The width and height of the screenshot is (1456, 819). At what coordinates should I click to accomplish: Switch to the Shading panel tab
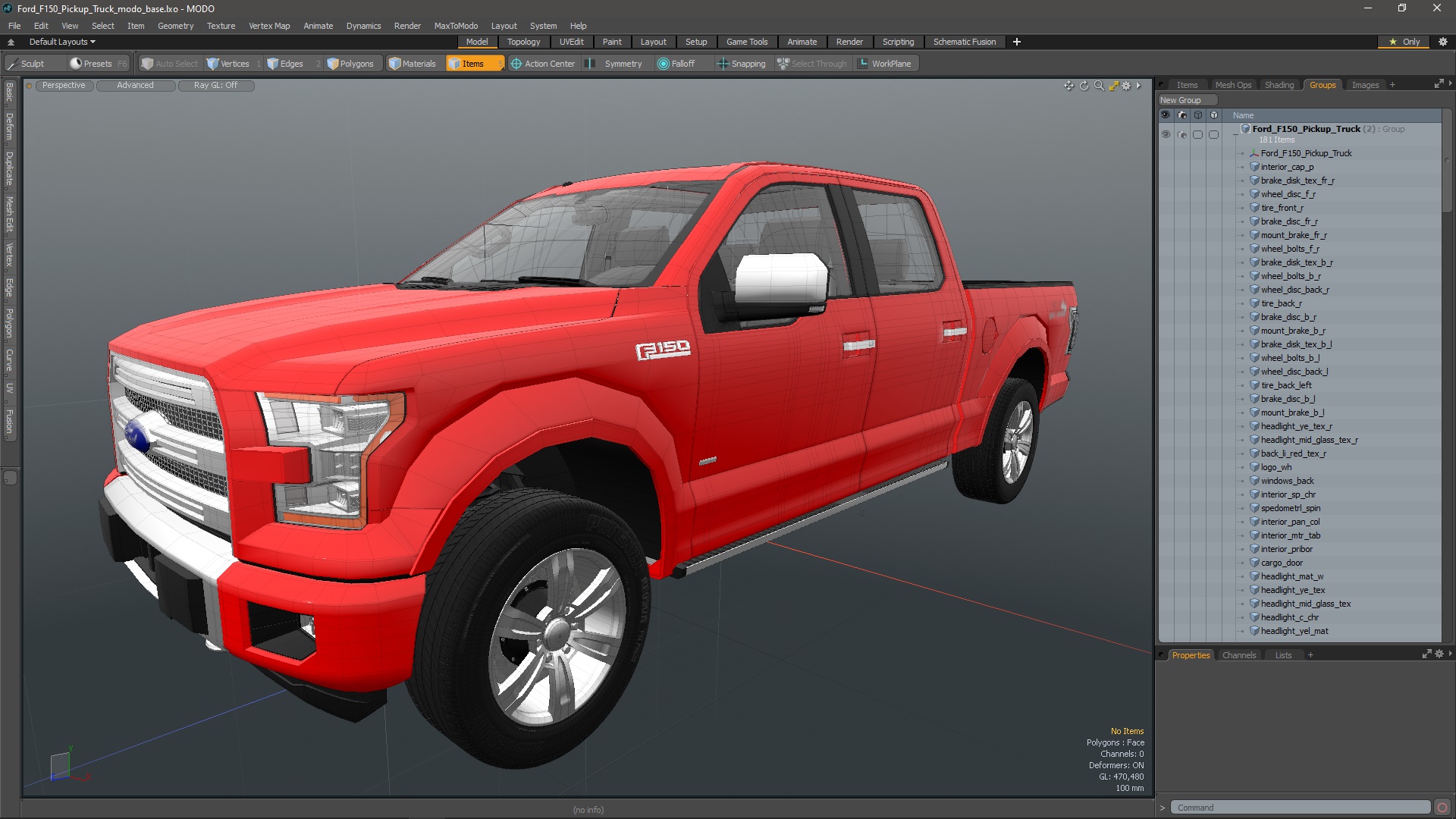[x=1279, y=85]
